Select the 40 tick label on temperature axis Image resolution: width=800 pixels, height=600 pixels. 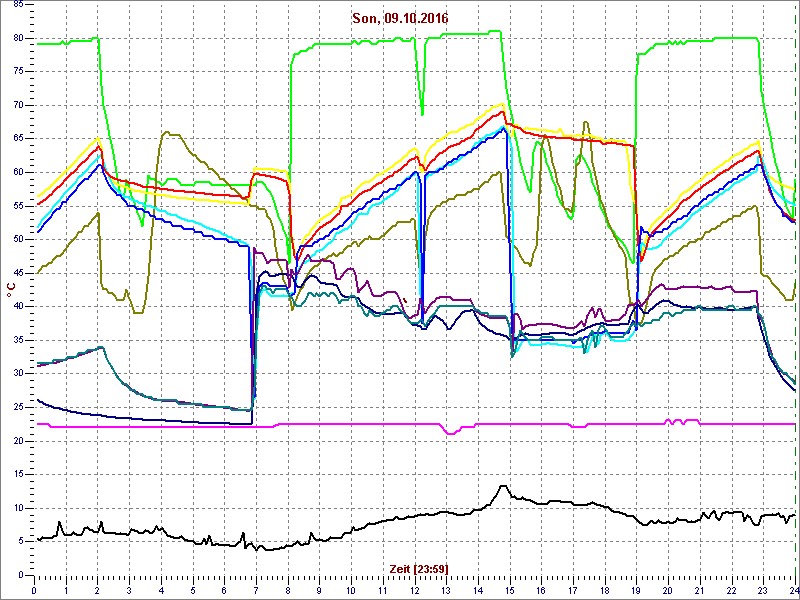(x=17, y=307)
